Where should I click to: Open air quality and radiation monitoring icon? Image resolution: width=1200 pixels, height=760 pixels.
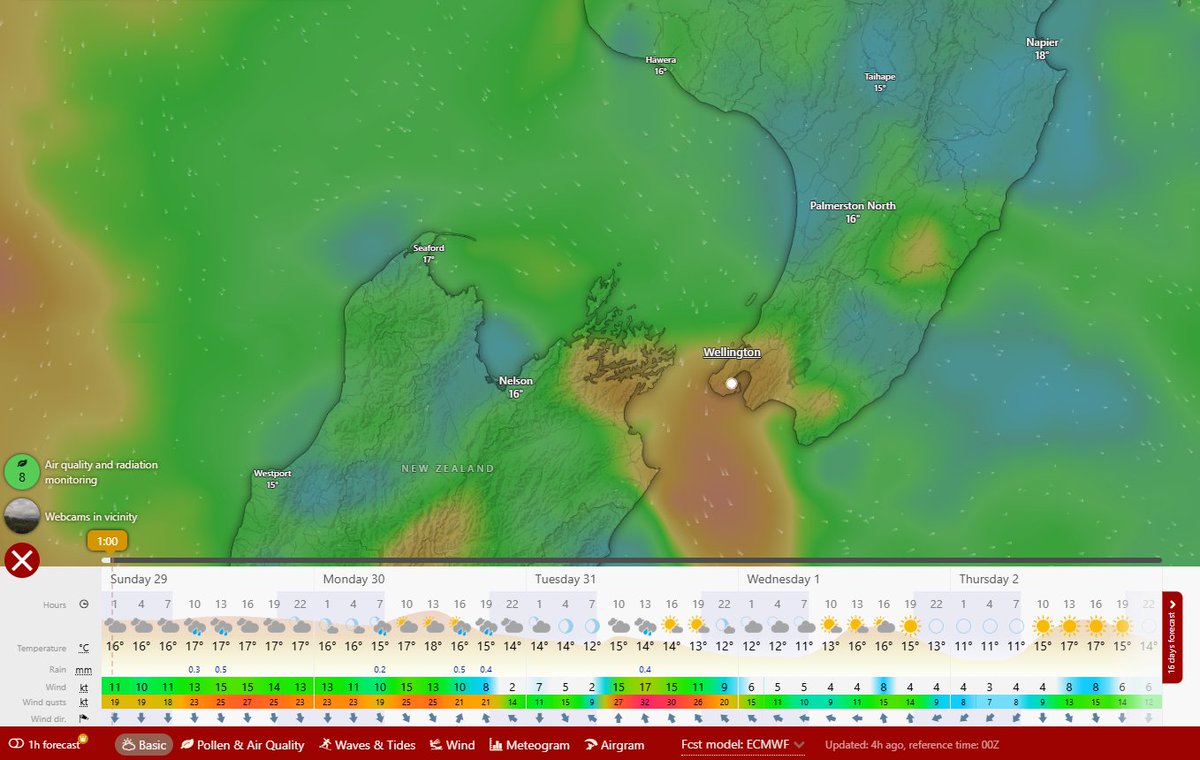click(22, 472)
